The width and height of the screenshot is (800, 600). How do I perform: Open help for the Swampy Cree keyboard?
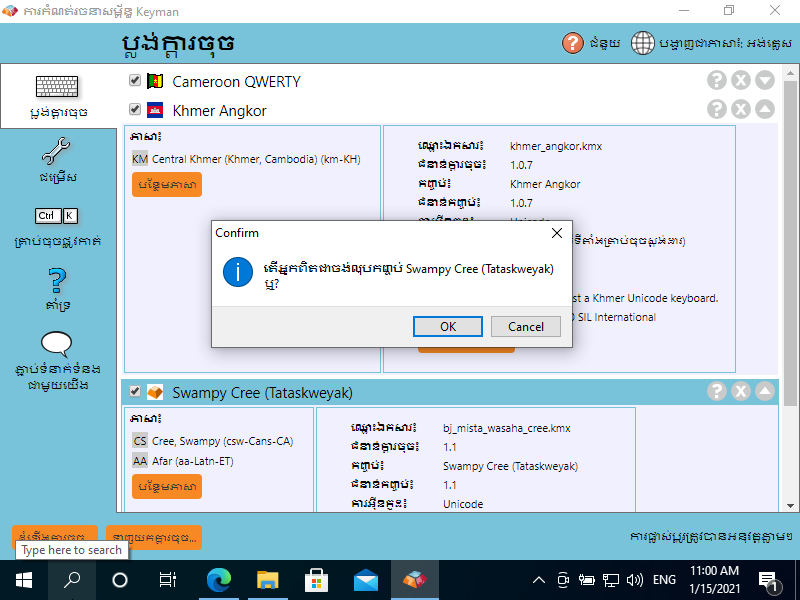716,391
